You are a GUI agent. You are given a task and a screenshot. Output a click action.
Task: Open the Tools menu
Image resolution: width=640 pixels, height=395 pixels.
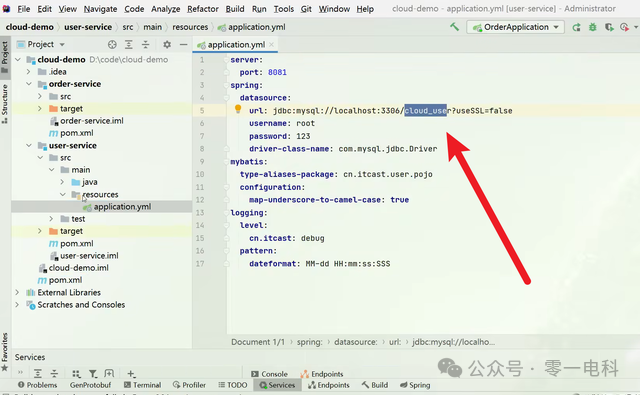284,9
